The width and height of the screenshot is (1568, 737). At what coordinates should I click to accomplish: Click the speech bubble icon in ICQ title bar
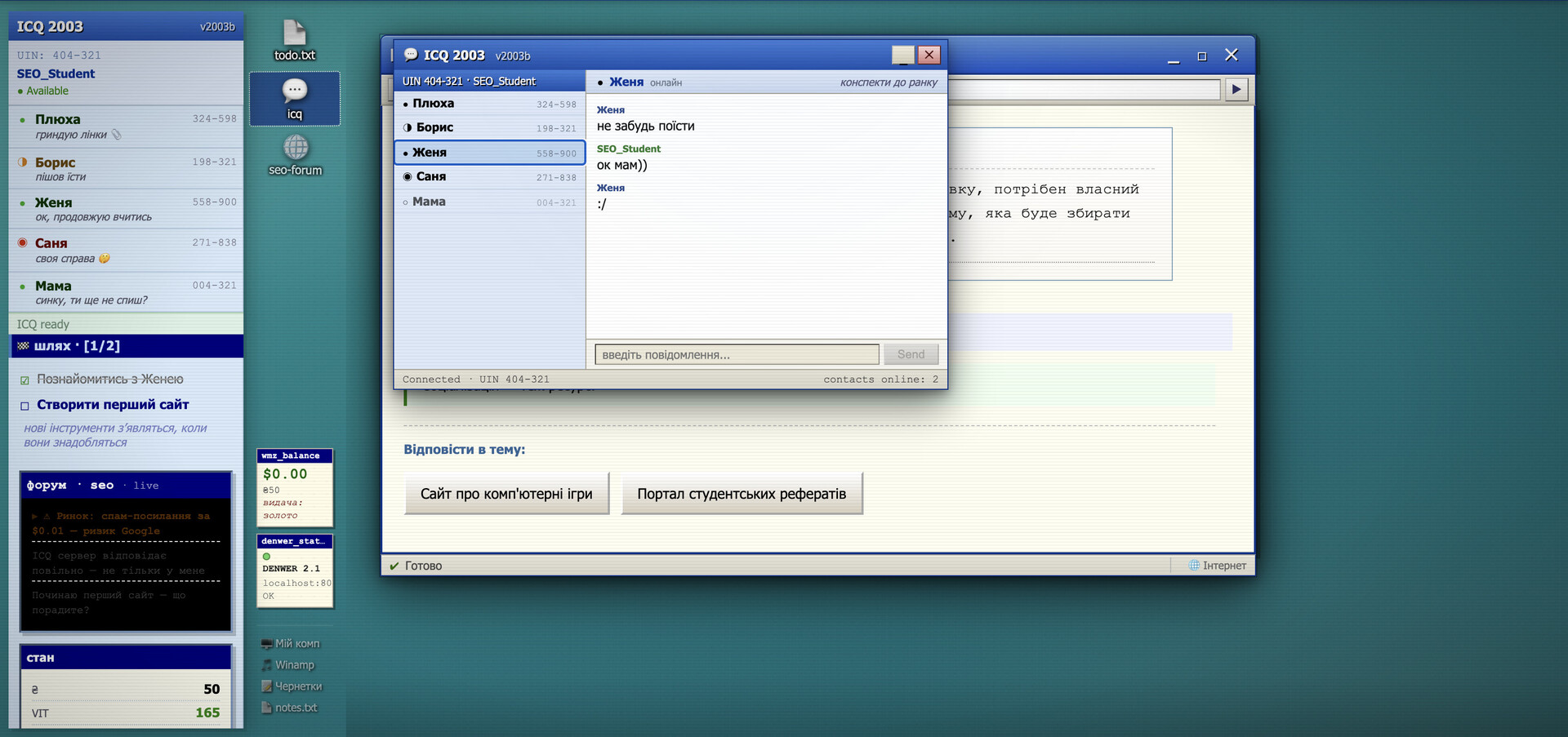411,55
